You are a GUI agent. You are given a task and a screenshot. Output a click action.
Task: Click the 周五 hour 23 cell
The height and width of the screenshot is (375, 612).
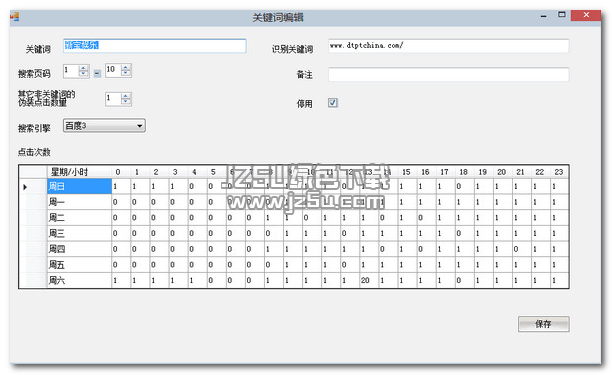[560, 265]
